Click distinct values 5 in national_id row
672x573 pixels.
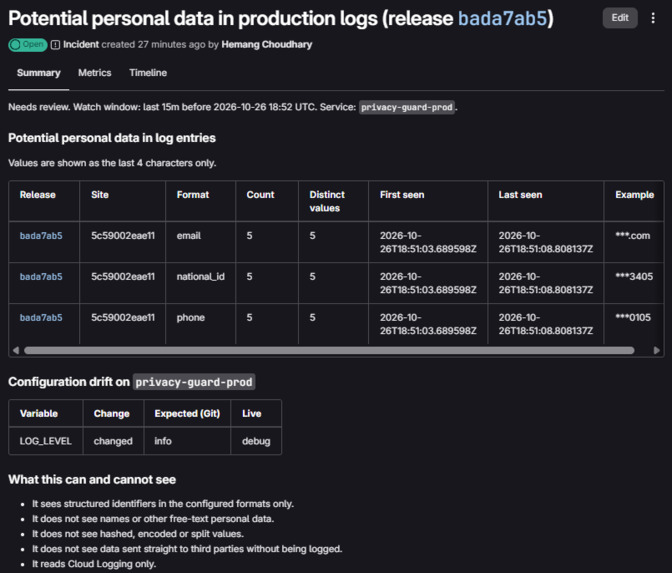coord(312,277)
